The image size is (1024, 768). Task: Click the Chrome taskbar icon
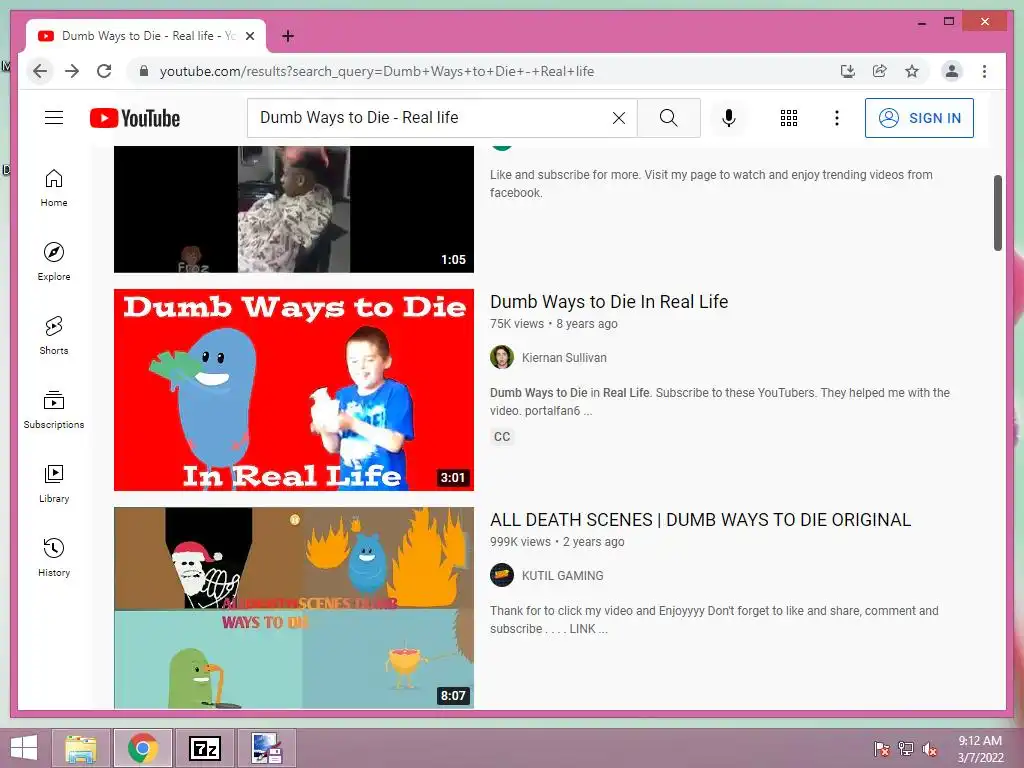click(x=143, y=748)
